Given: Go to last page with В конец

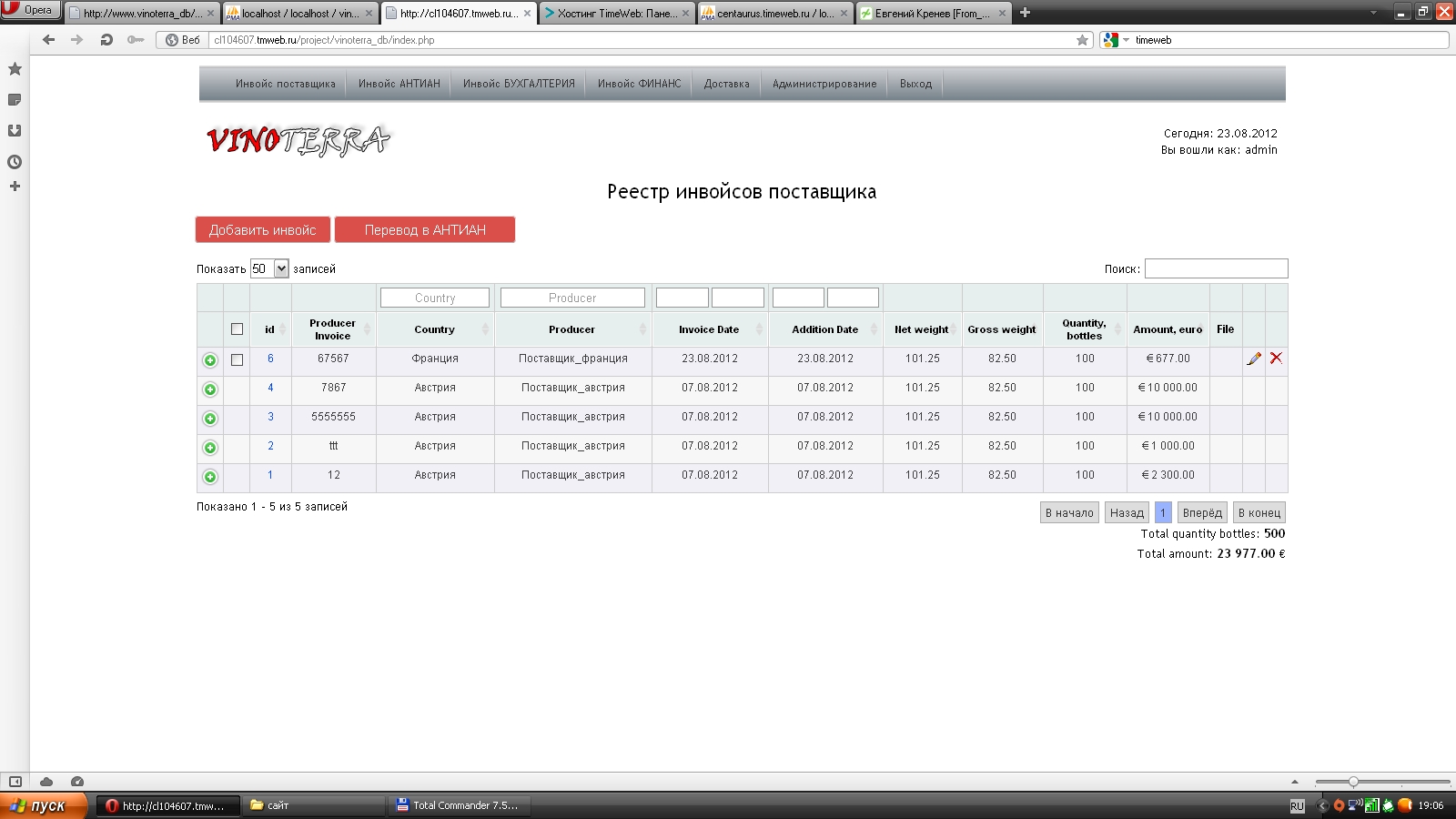Looking at the screenshot, I should (x=1259, y=513).
